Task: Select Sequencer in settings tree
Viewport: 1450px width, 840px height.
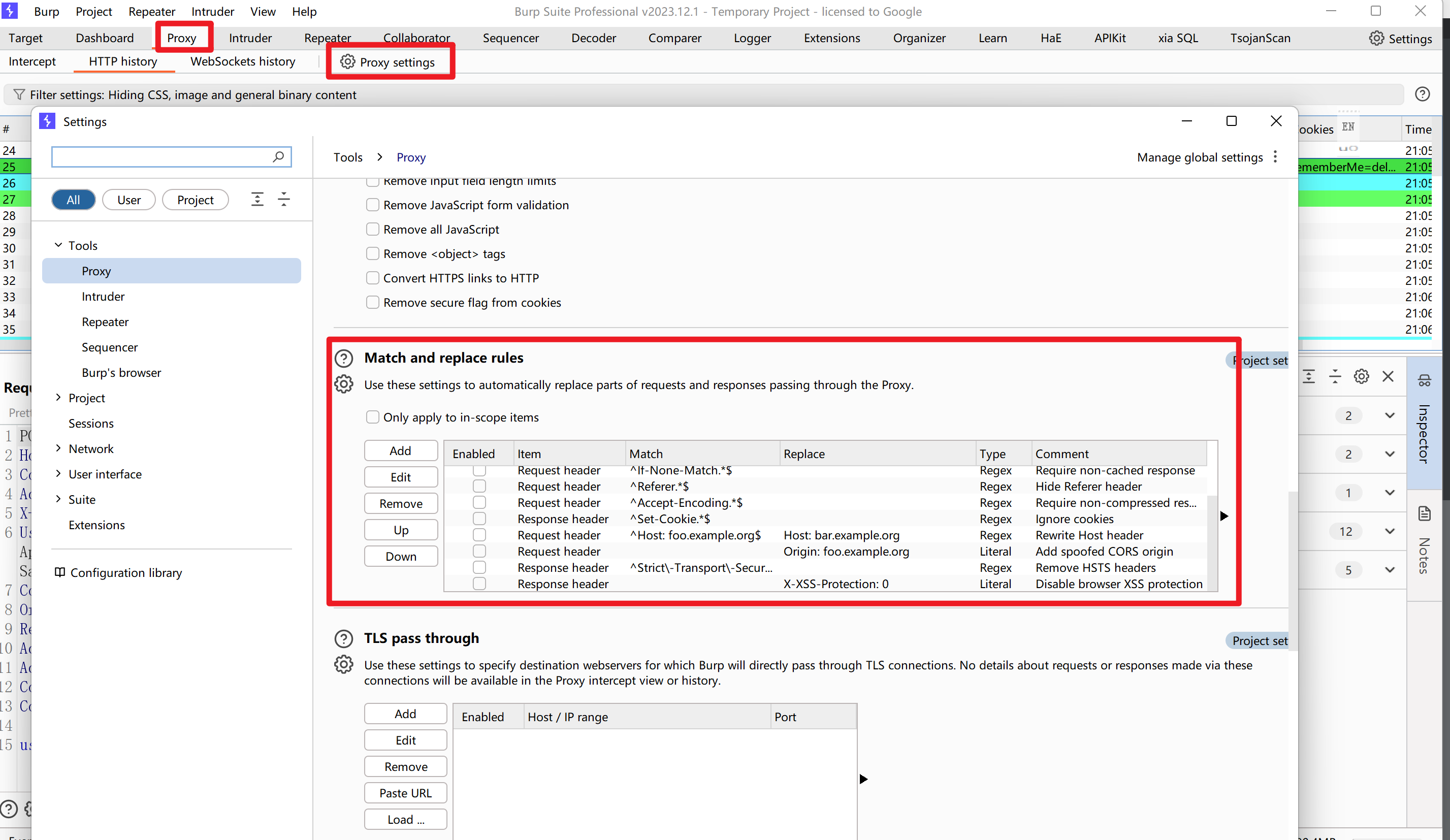Action: pos(109,347)
